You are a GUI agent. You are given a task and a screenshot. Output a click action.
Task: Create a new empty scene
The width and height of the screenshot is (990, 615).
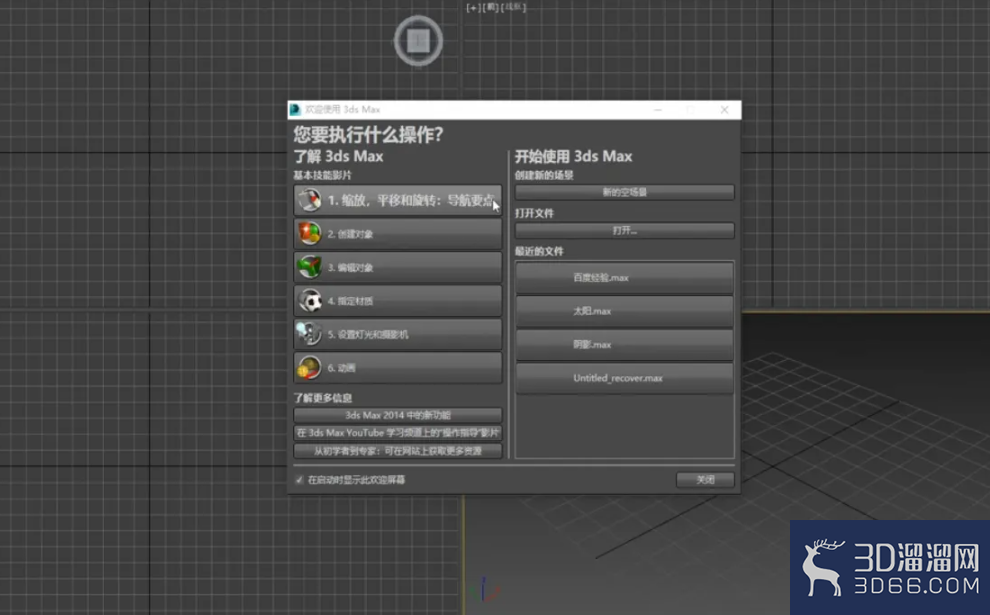click(624, 192)
